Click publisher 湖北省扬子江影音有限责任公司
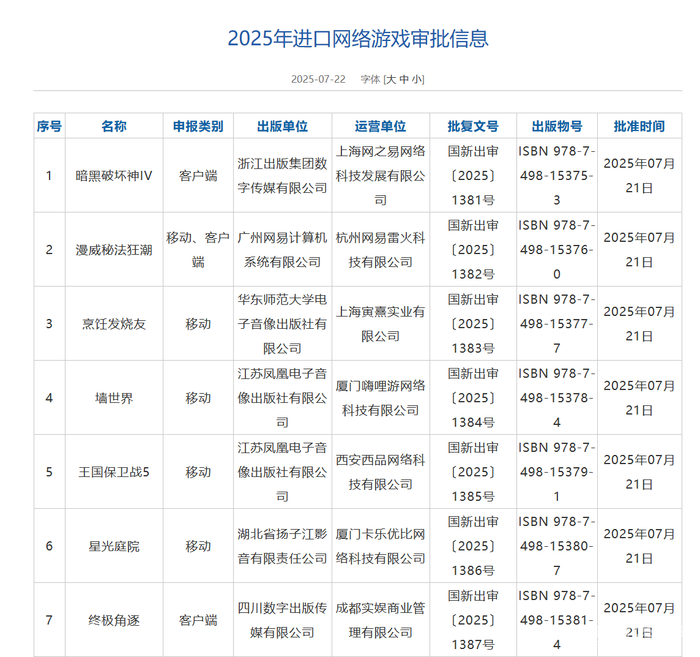 click(x=282, y=546)
